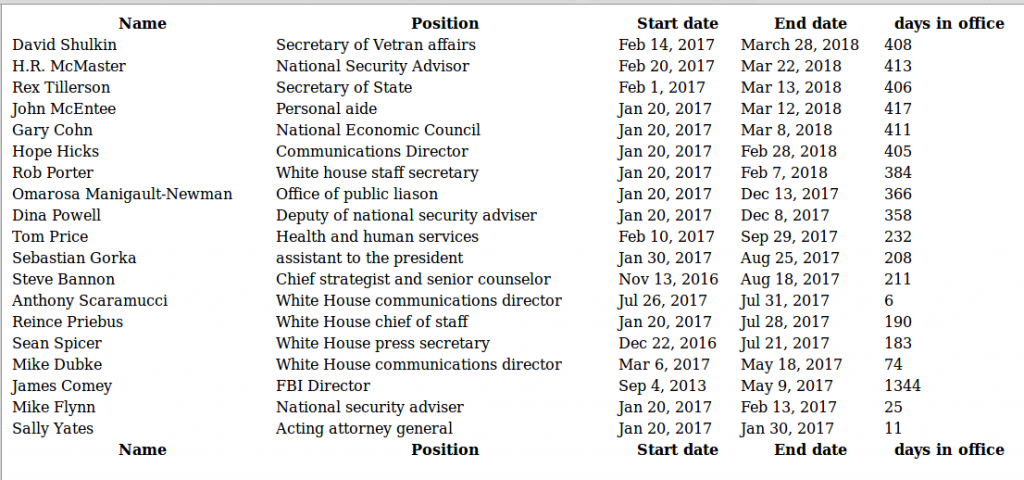Image resolution: width=1024 pixels, height=480 pixels.
Task: Click the Secretary of State position cell
Action: pos(344,88)
